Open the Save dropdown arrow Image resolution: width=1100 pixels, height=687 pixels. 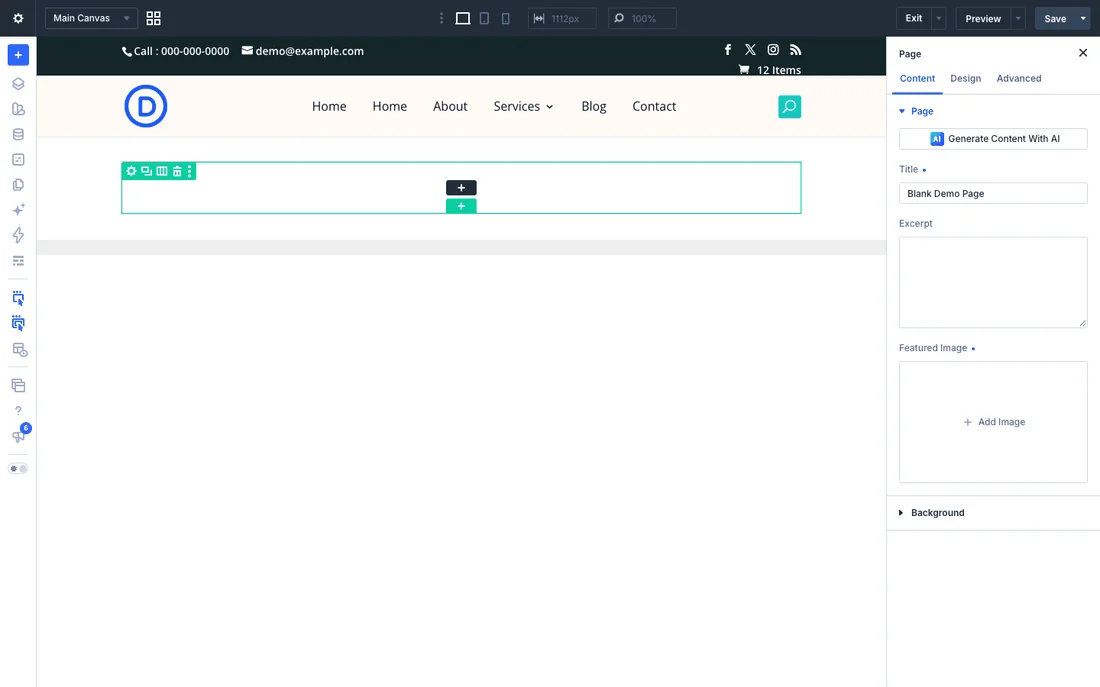(1083, 18)
